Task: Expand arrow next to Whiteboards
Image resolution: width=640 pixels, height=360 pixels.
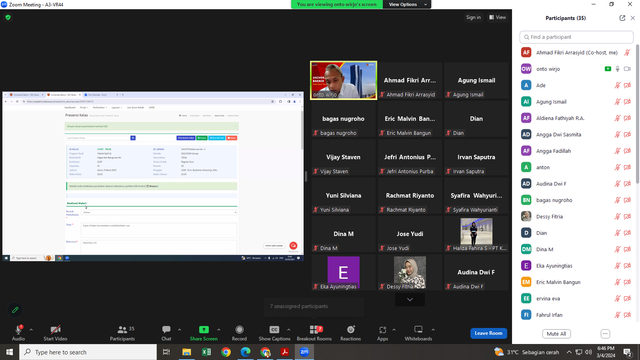Action: coord(433,329)
